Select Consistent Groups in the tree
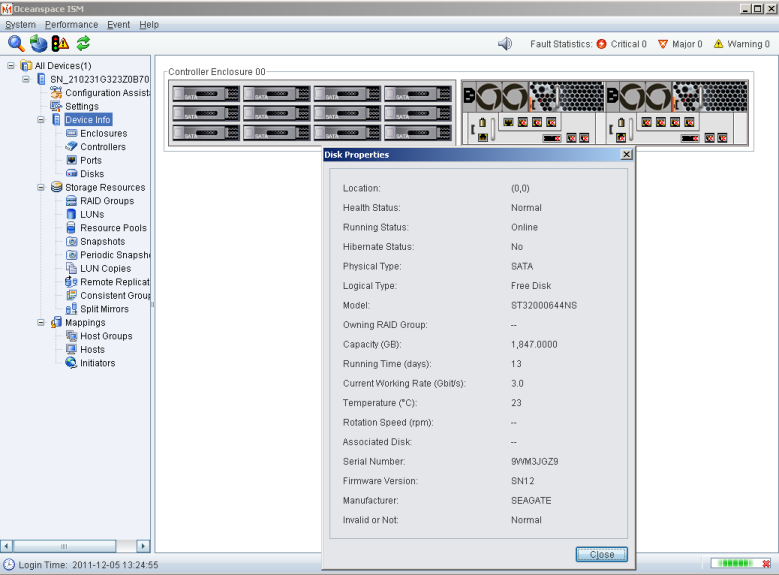Viewport: 779px width, 575px height. point(115,295)
